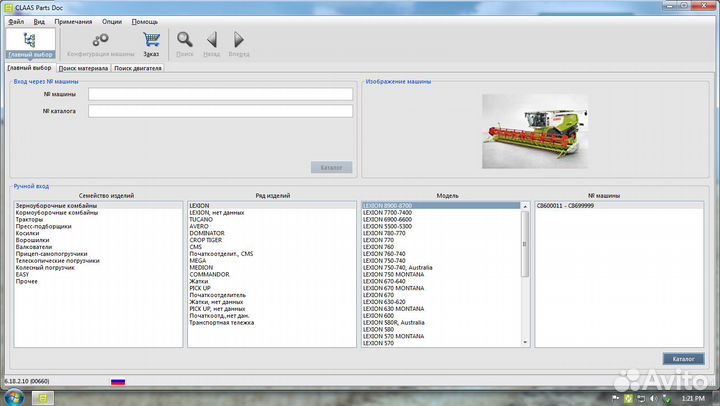
Task: Open the Опции menu
Action: pos(112,21)
